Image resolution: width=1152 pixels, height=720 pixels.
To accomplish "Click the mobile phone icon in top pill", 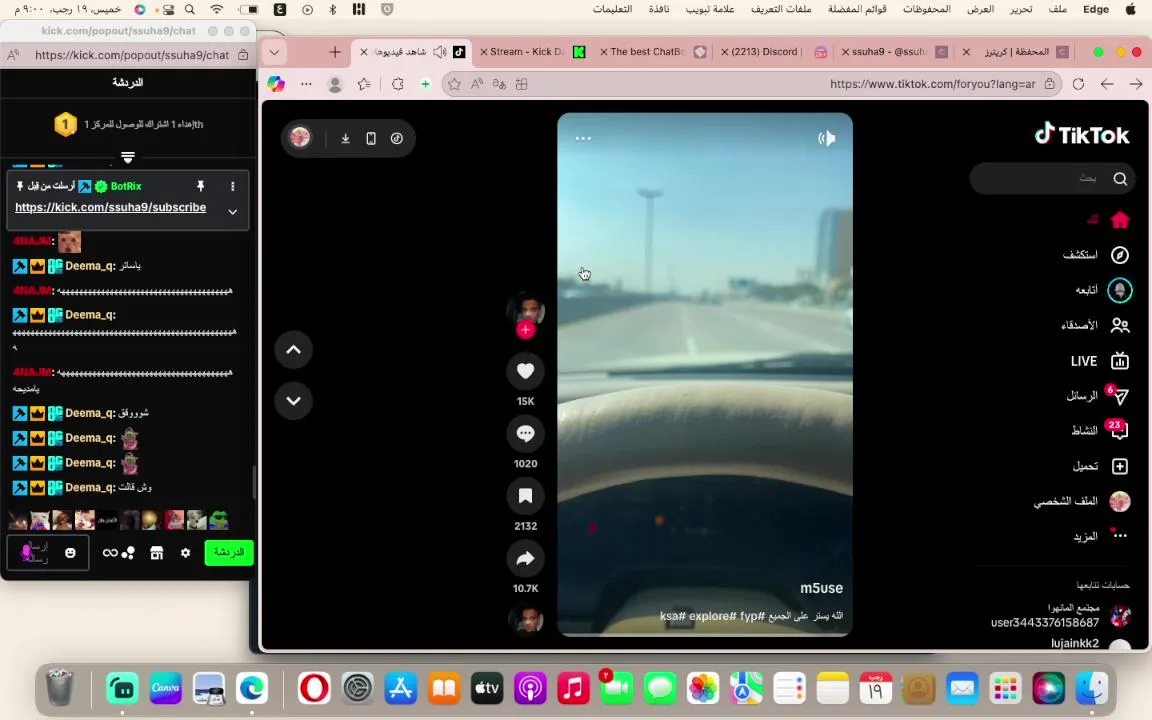I will (371, 138).
